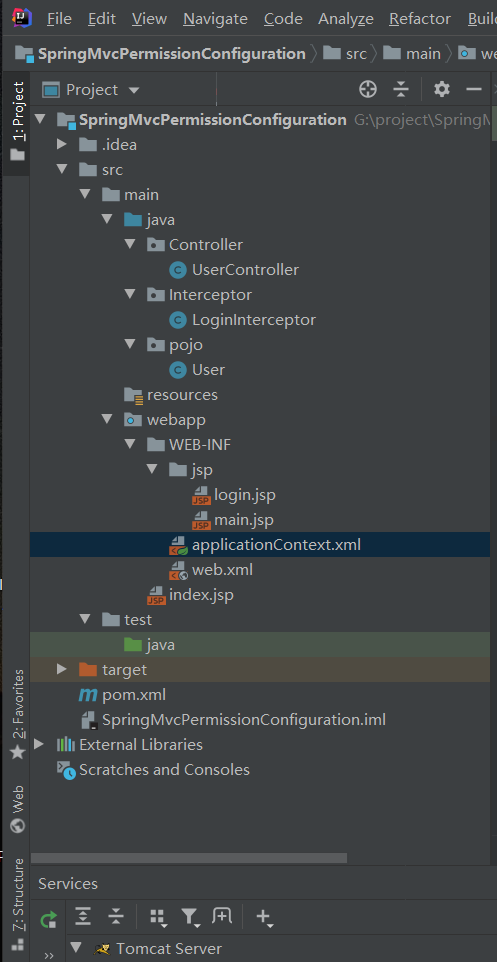Viewport: 497px width, 962px height.
Task: Open the Navigate menu
Action: [x=215, y=19]
